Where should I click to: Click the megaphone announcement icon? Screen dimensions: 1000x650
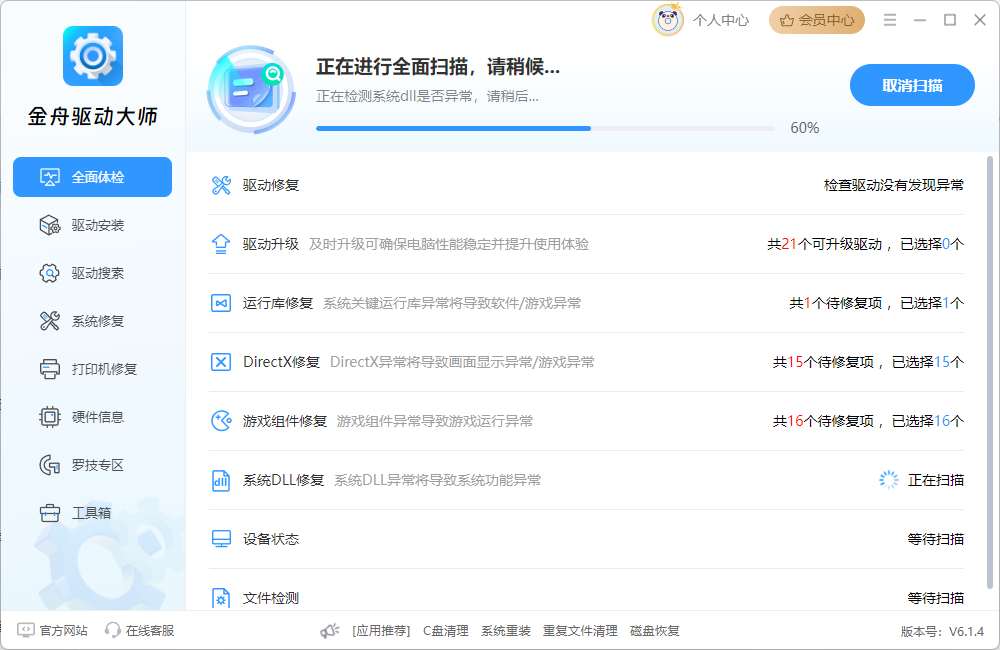330,631
